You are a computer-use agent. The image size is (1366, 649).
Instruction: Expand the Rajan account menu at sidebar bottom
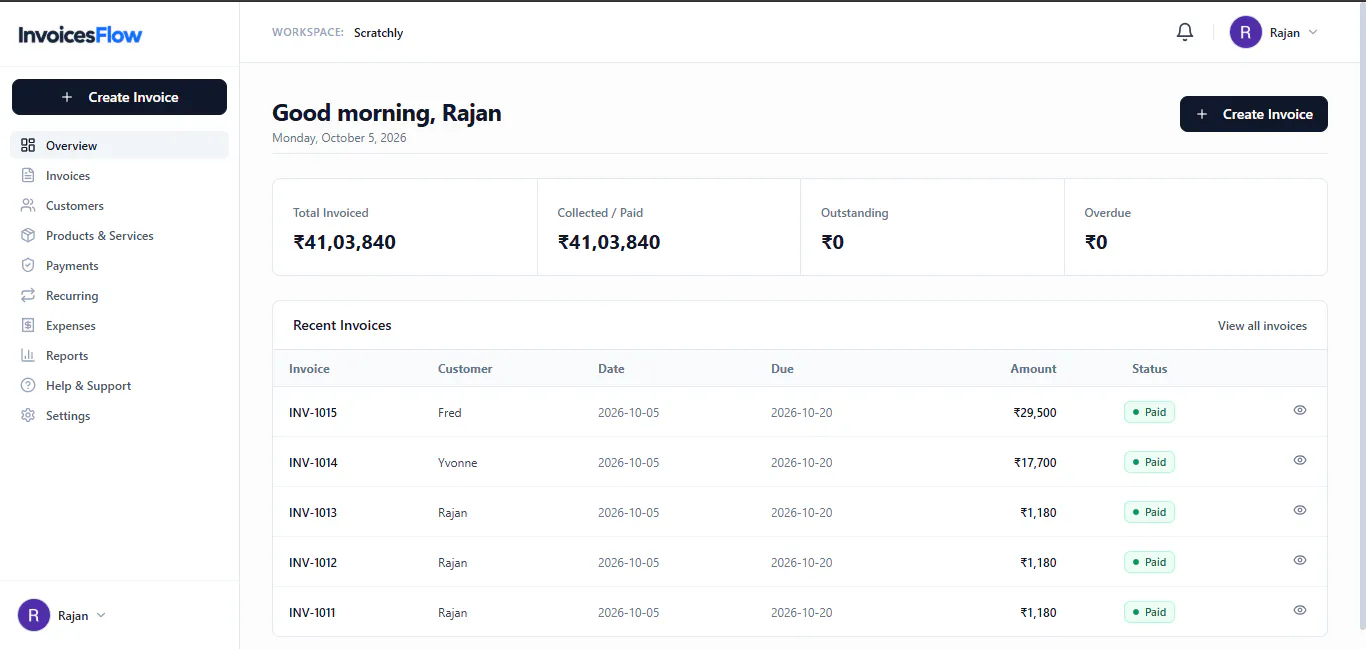click(x=62, y=615)
